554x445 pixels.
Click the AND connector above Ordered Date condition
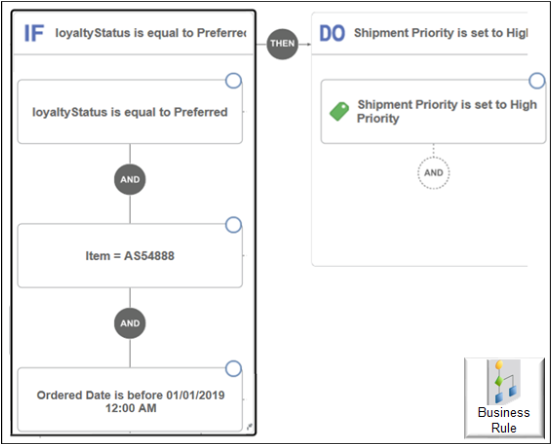tap(130, 323)
